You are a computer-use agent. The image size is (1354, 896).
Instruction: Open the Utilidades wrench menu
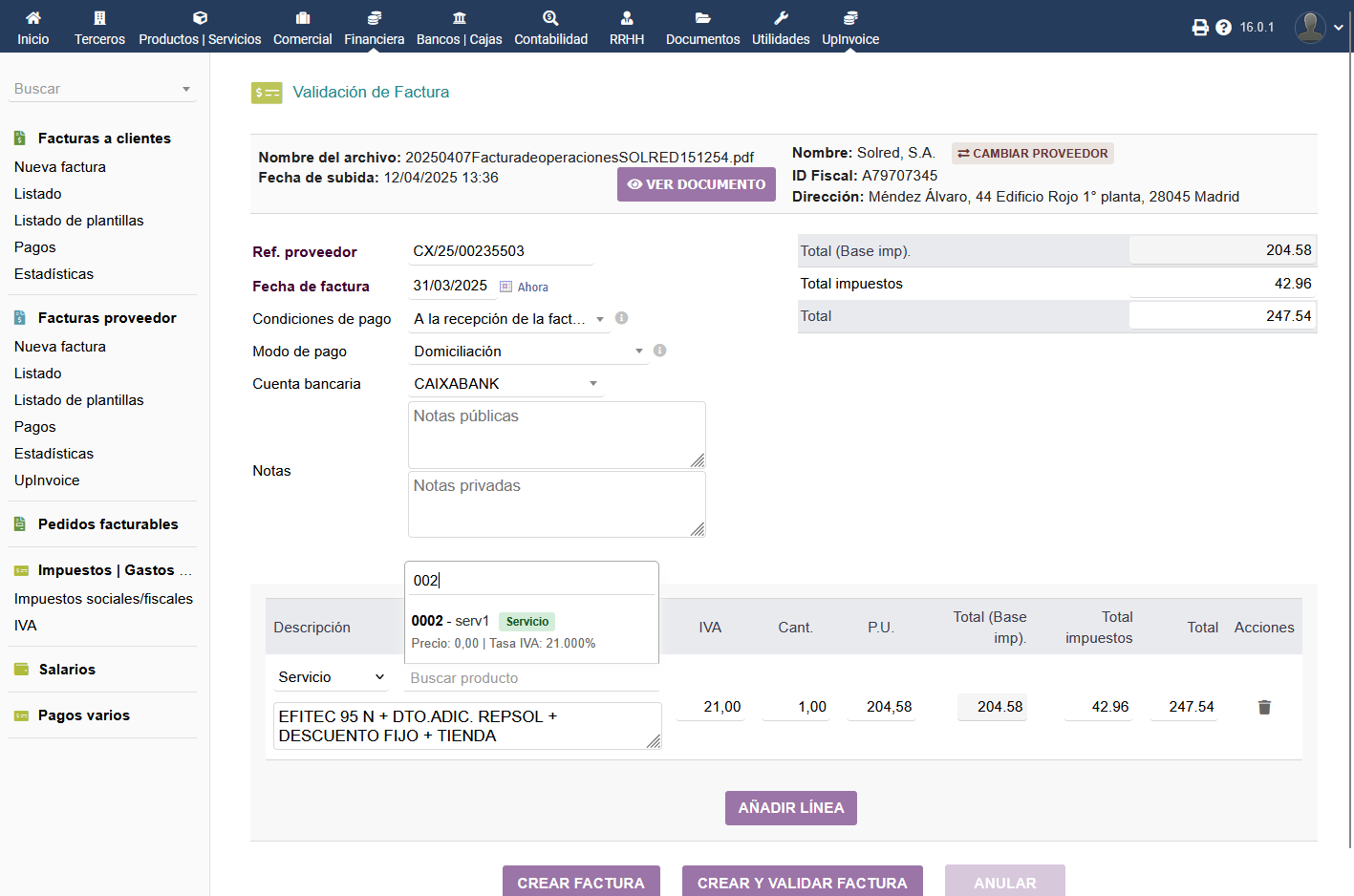coord(780,27)
